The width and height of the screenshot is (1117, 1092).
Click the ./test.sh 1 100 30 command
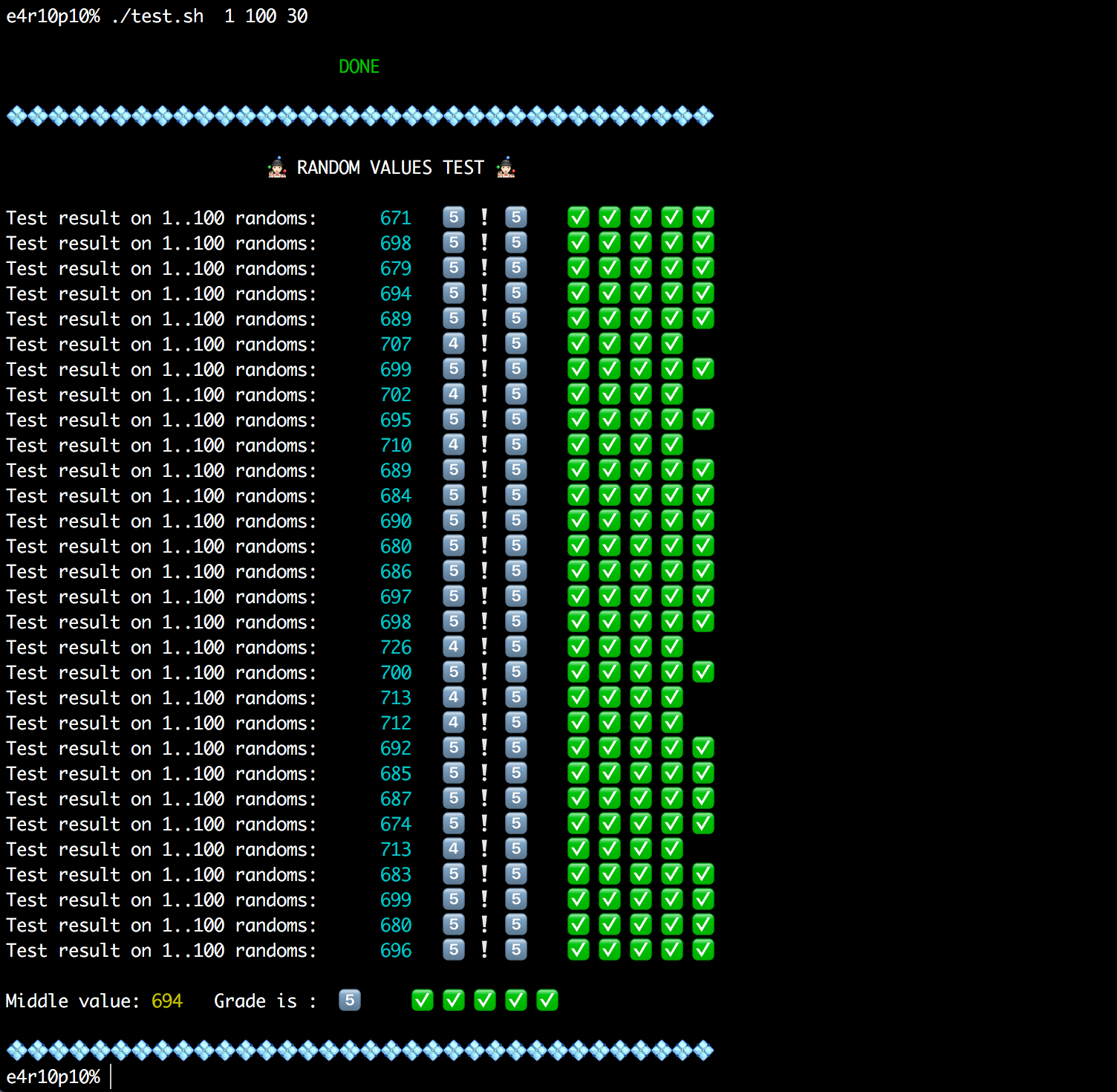(x=209, y=16)
